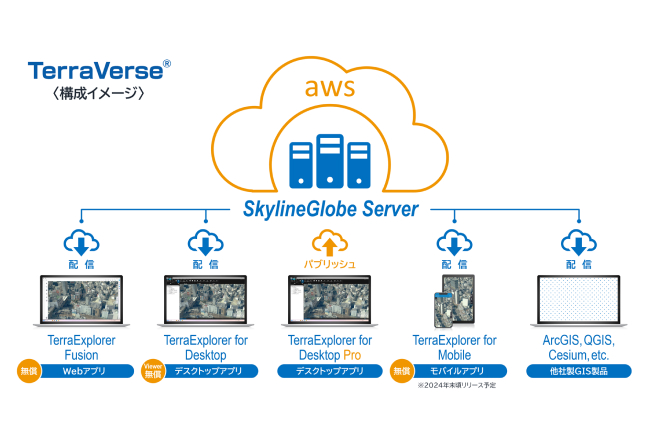Click the download cloud icon above TerraExplorer Fusion
Screen dimensions: 660x441
pos(80,243)
